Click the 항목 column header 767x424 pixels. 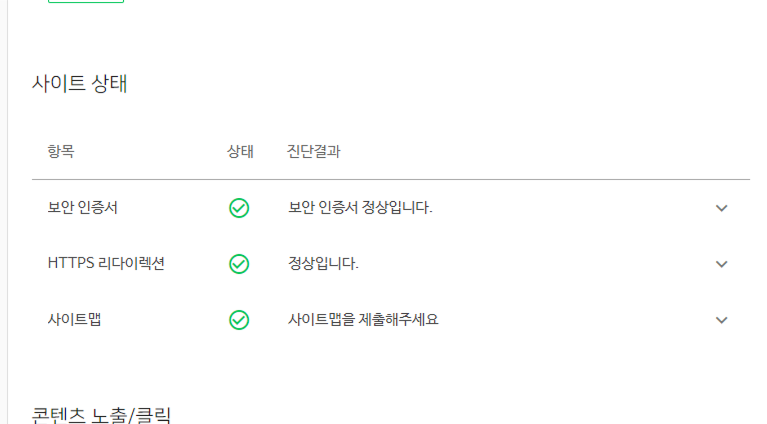61,151
